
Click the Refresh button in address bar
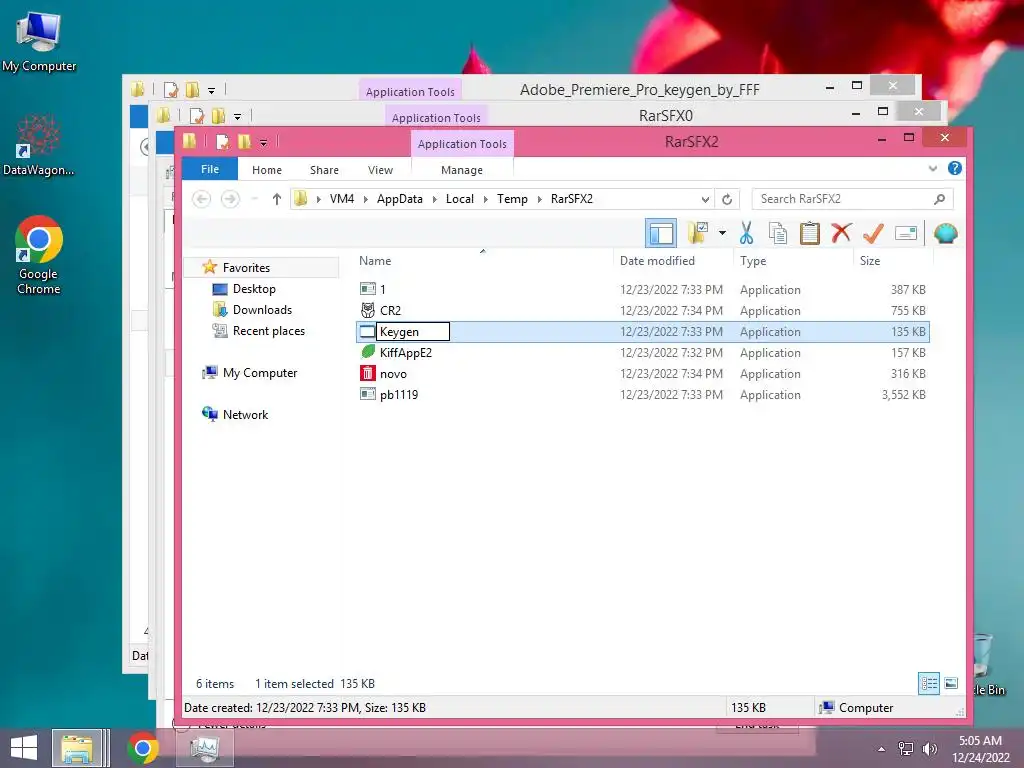[x=727, y=199]
